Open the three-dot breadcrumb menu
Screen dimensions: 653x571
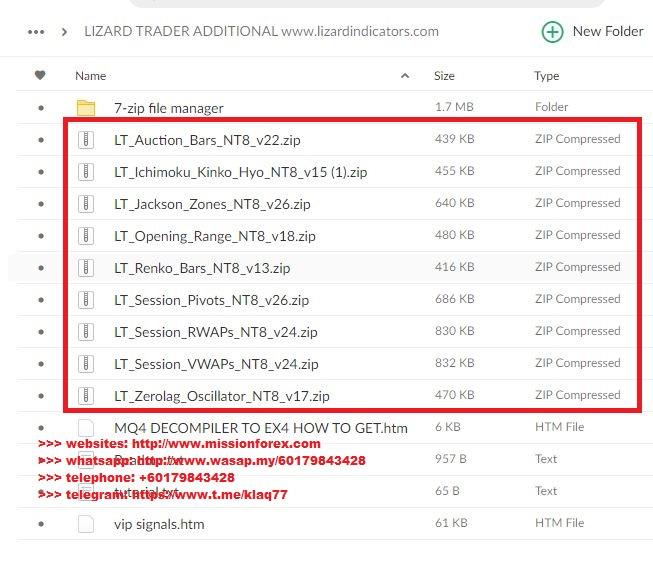point(36,31)
